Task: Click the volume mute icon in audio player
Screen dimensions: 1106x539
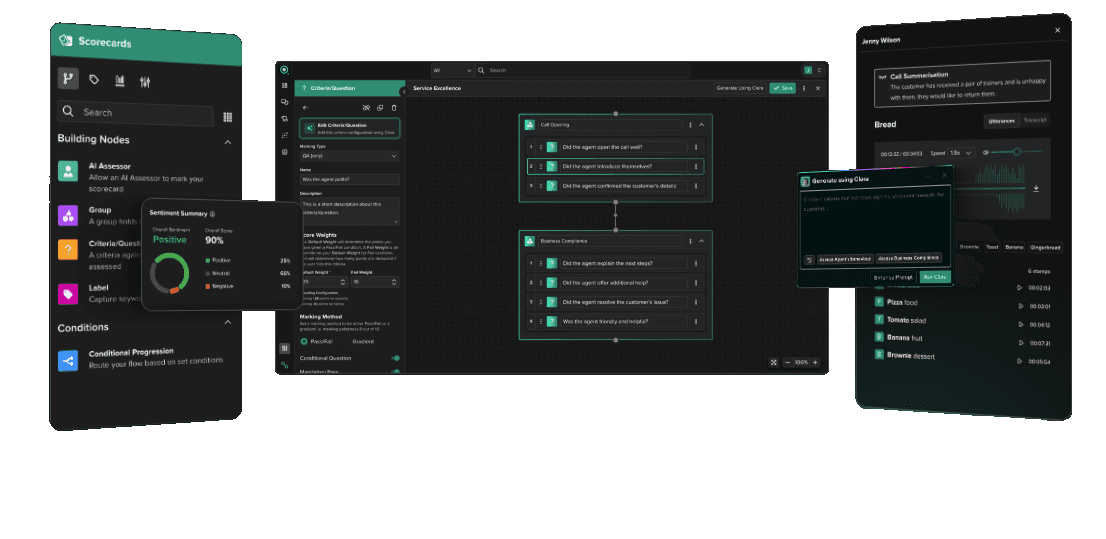Action: 986,152
